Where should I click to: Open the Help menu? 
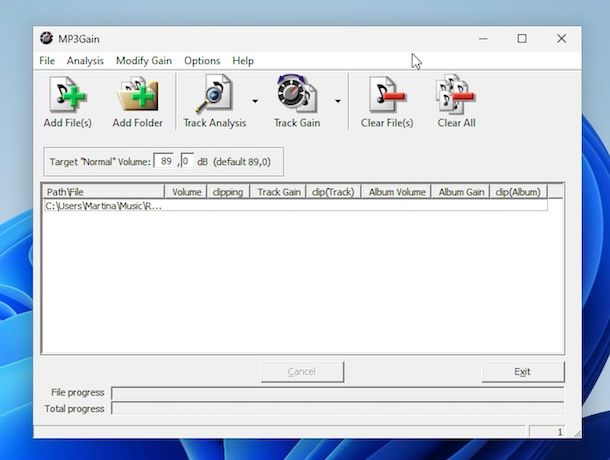(243, 61)
